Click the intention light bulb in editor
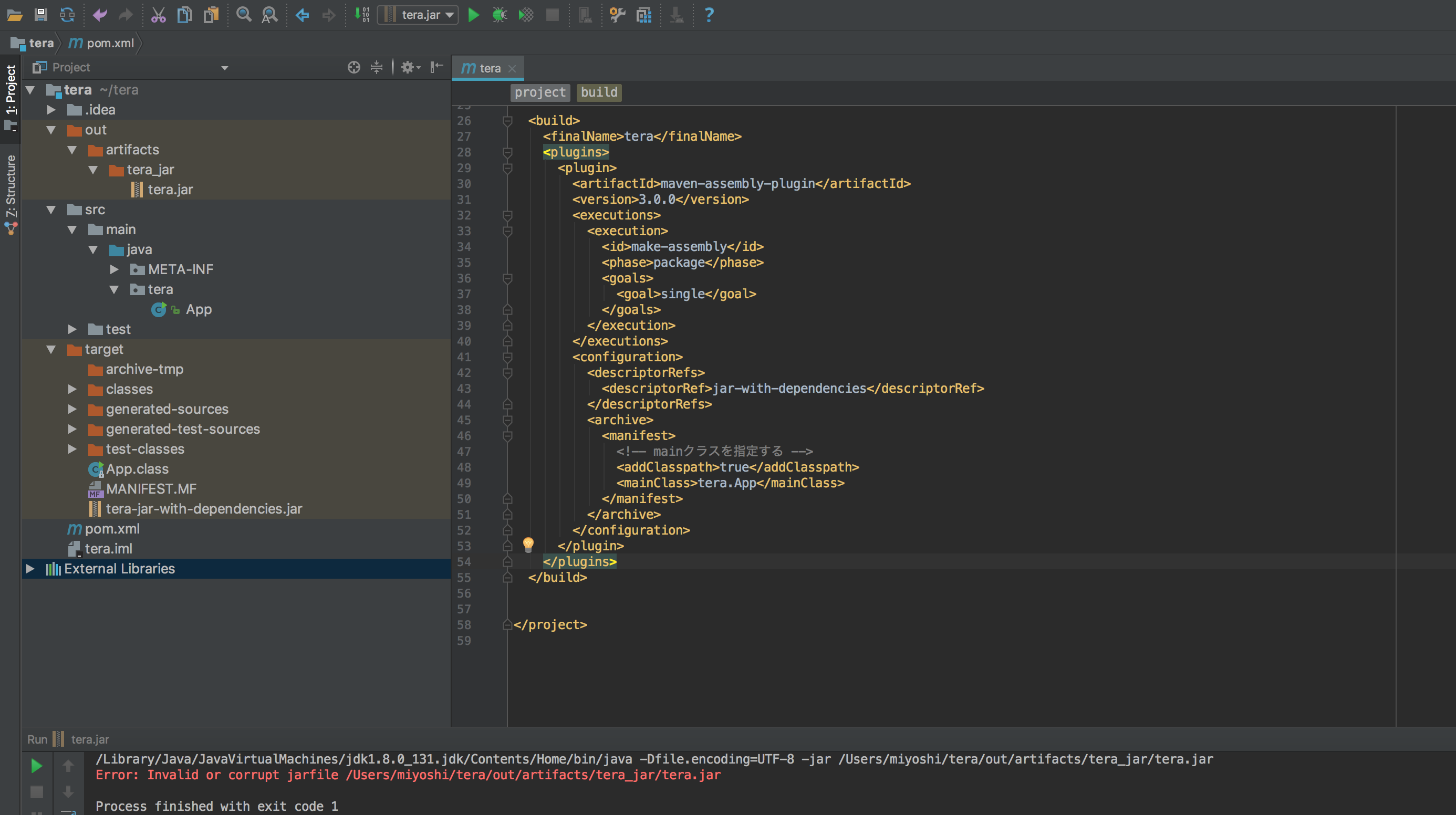This screenshot has width=1456, height=815. (x=528, y=544)
